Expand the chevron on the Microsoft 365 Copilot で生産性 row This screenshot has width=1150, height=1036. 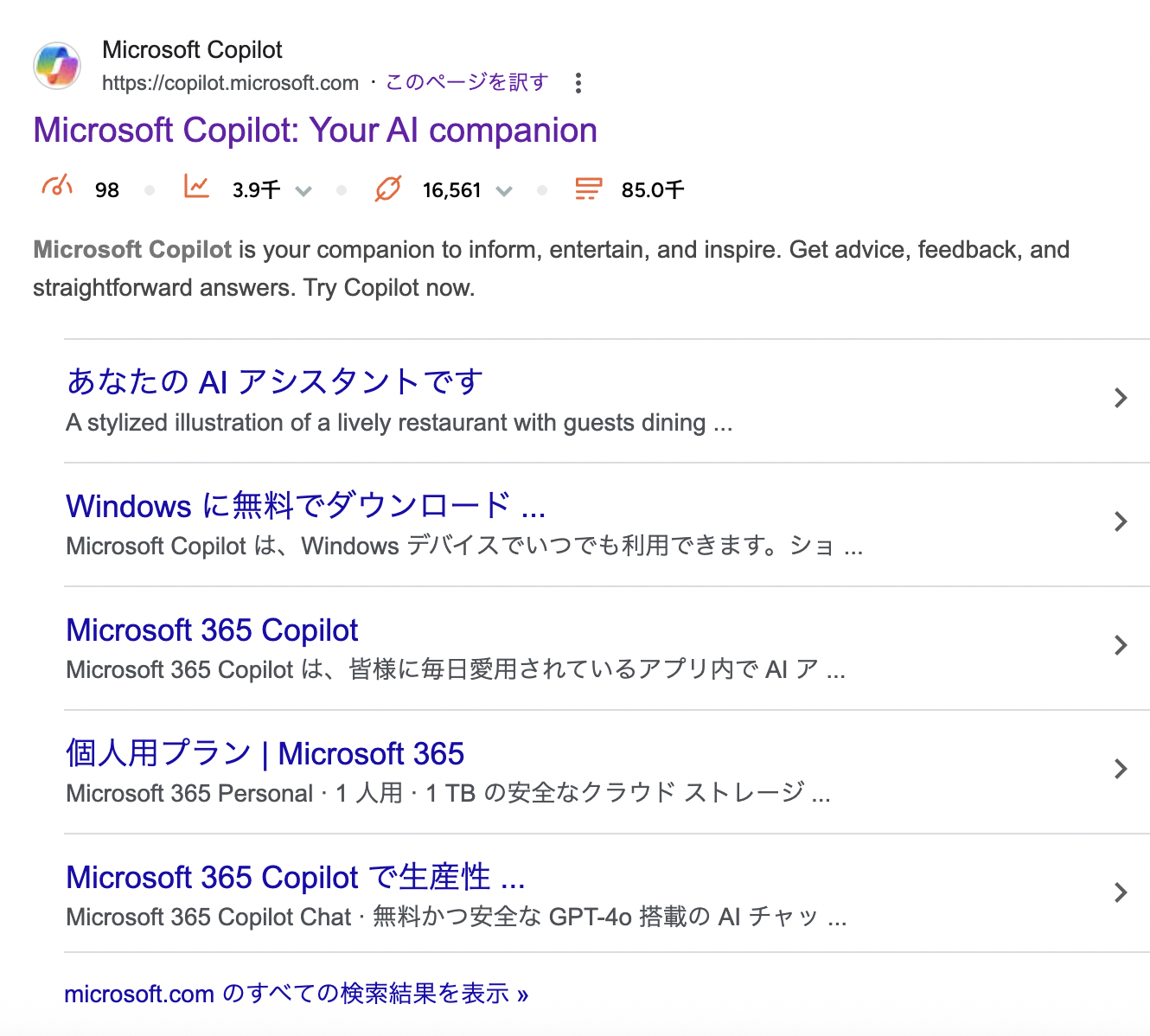click(1121, 892)
